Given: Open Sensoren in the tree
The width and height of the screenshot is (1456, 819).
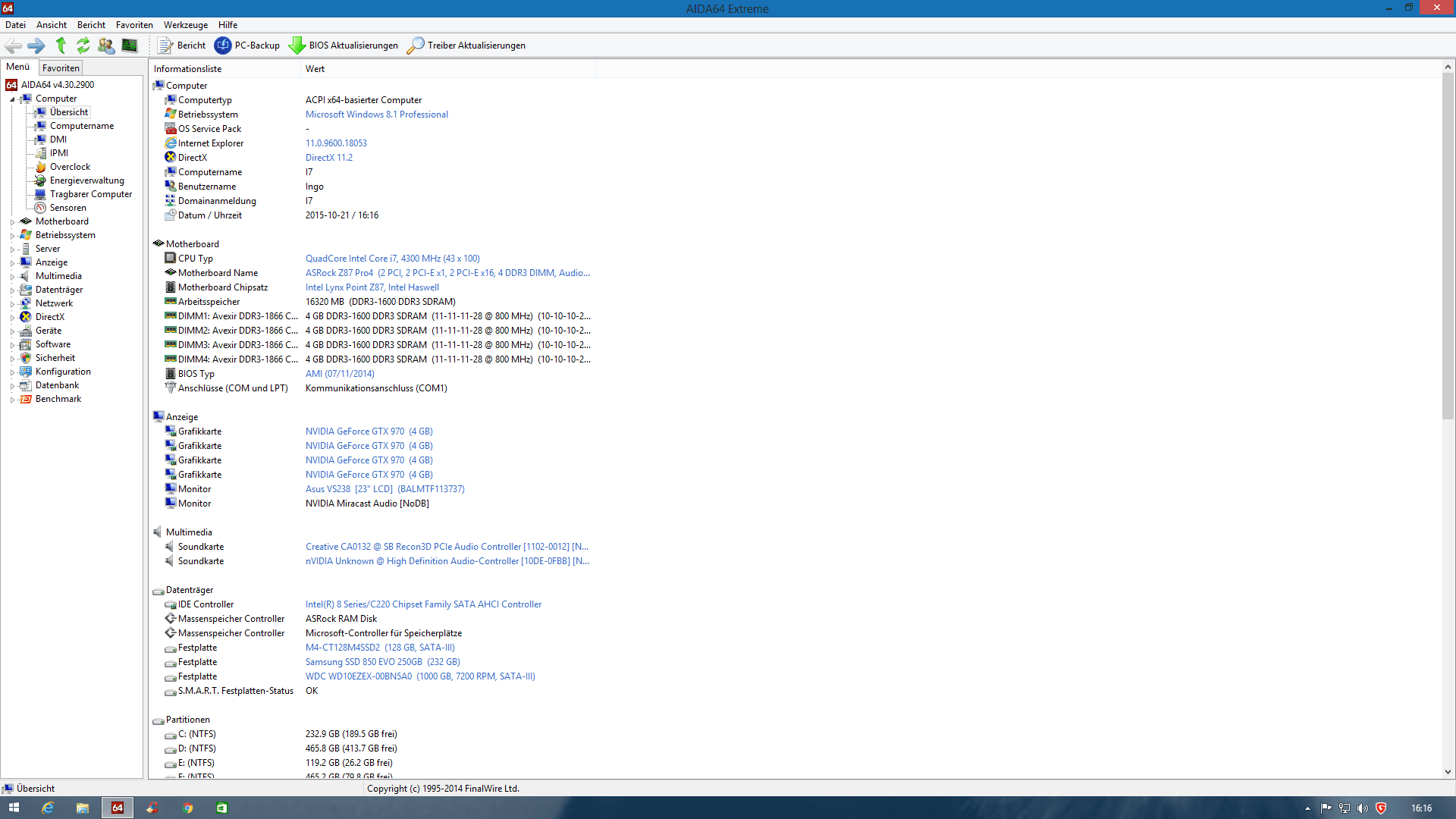Looking at the screenshot, I should (68, 208).
